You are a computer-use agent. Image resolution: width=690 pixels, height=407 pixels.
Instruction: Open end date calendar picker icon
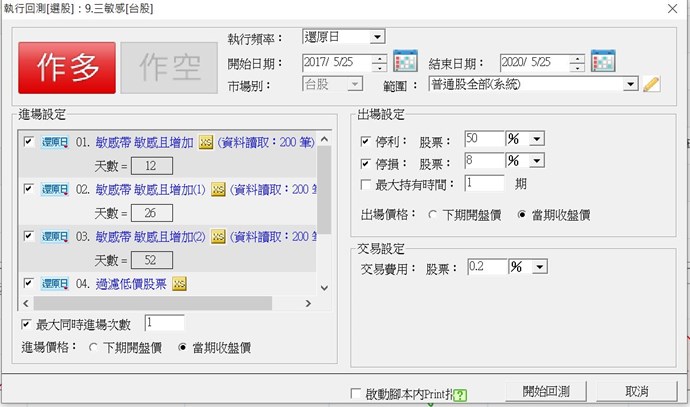tap(603, 61)
